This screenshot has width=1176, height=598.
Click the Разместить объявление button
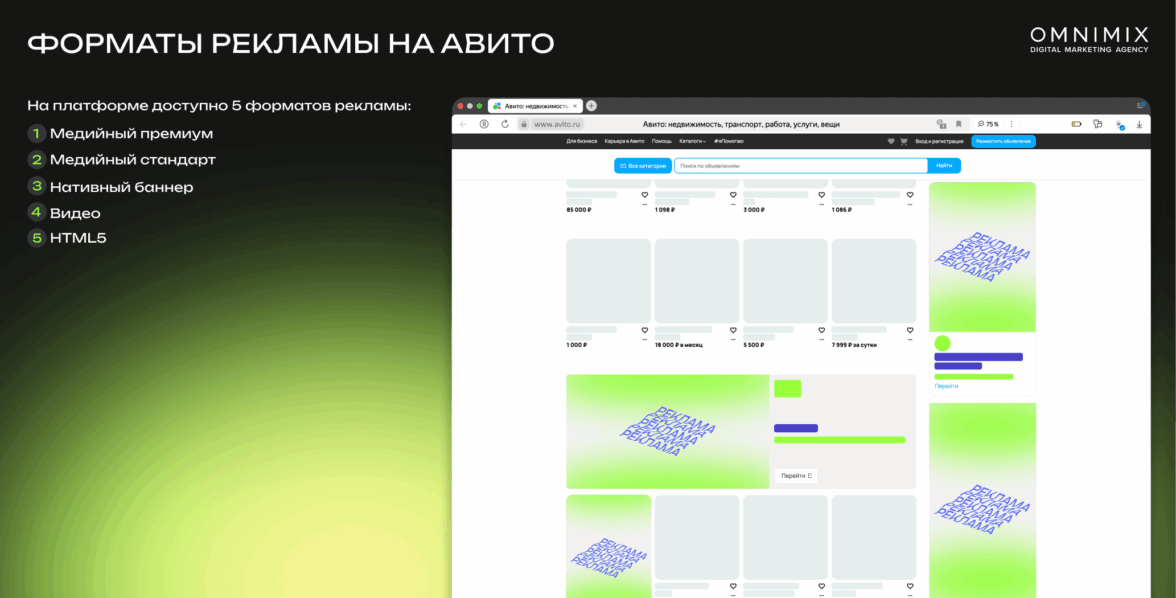point(1004,141)
